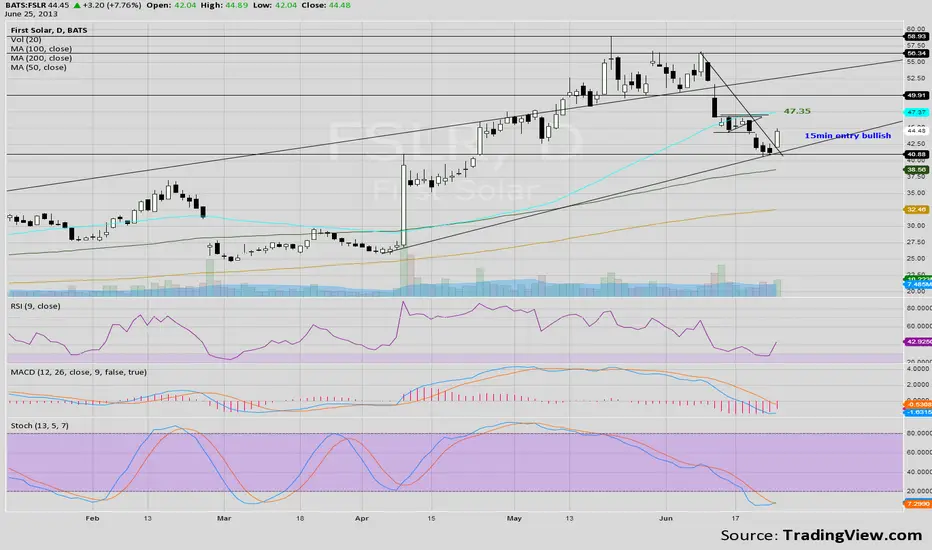Click the 35.00 price axis value
The image size is (932, 550).
(916, 193)
